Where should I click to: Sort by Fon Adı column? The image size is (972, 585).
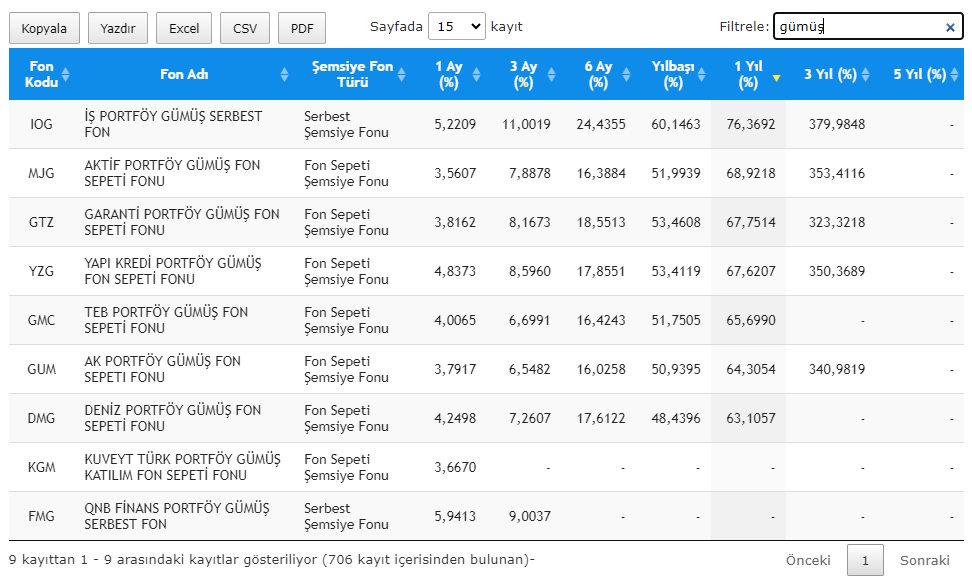pyautogui.click(x=186, y=74)
